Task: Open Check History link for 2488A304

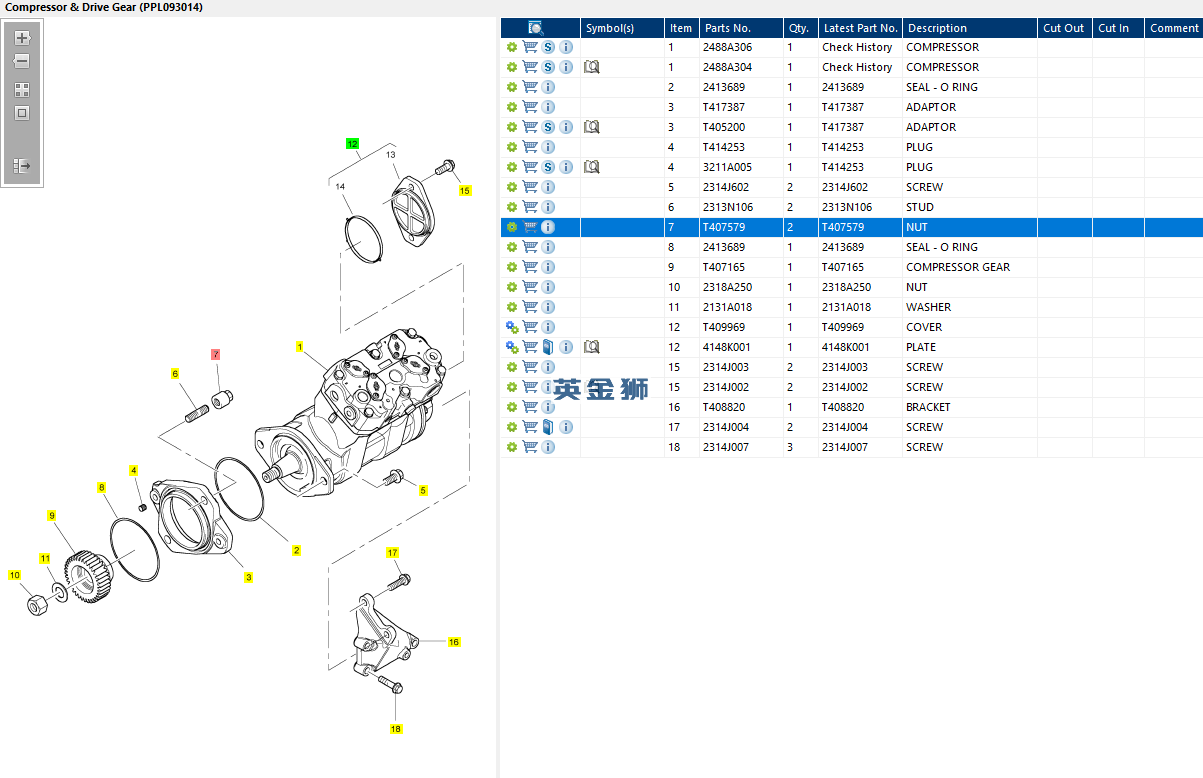Action: [857, 67]
